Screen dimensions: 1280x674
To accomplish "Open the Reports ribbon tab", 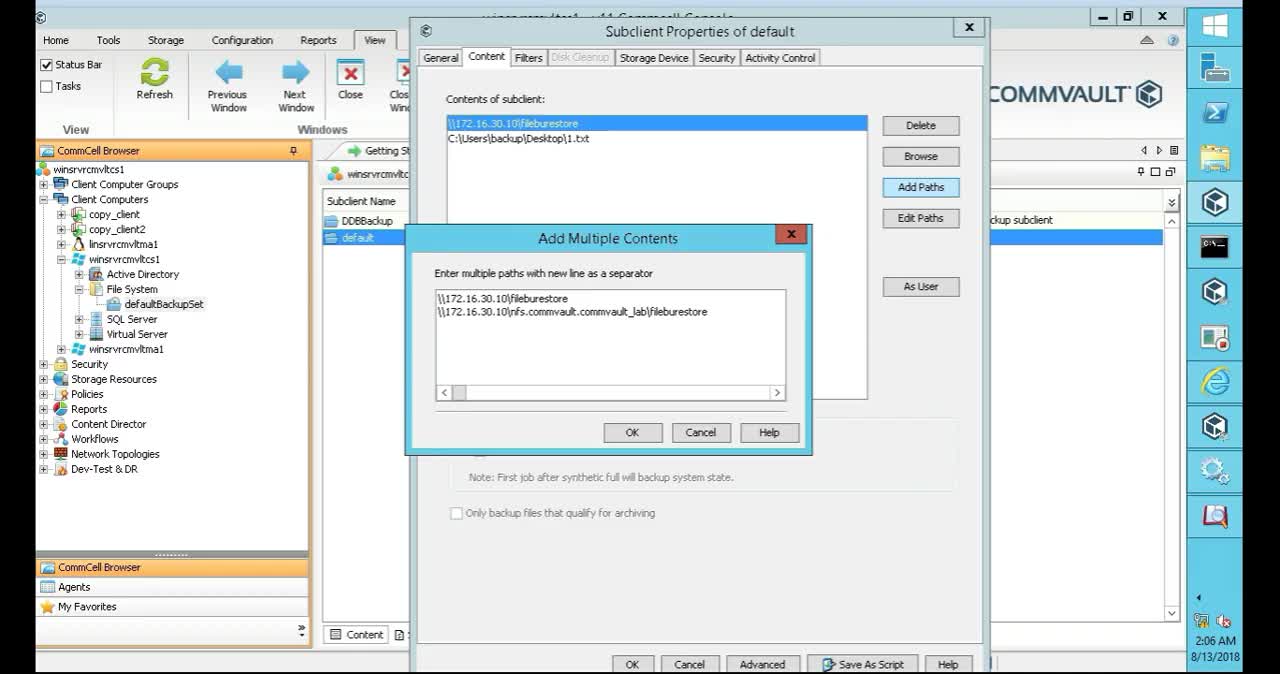I will tap(318, 40).
